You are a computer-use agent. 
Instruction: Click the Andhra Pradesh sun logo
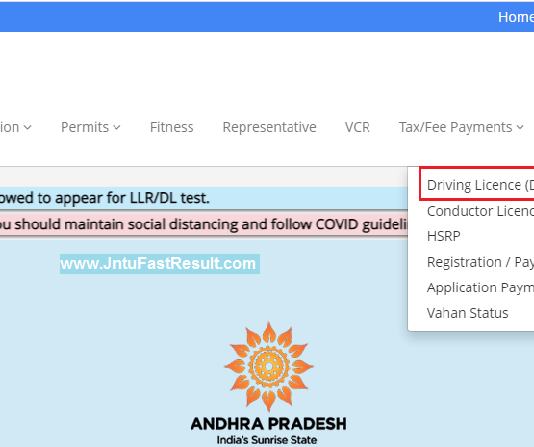269,367
